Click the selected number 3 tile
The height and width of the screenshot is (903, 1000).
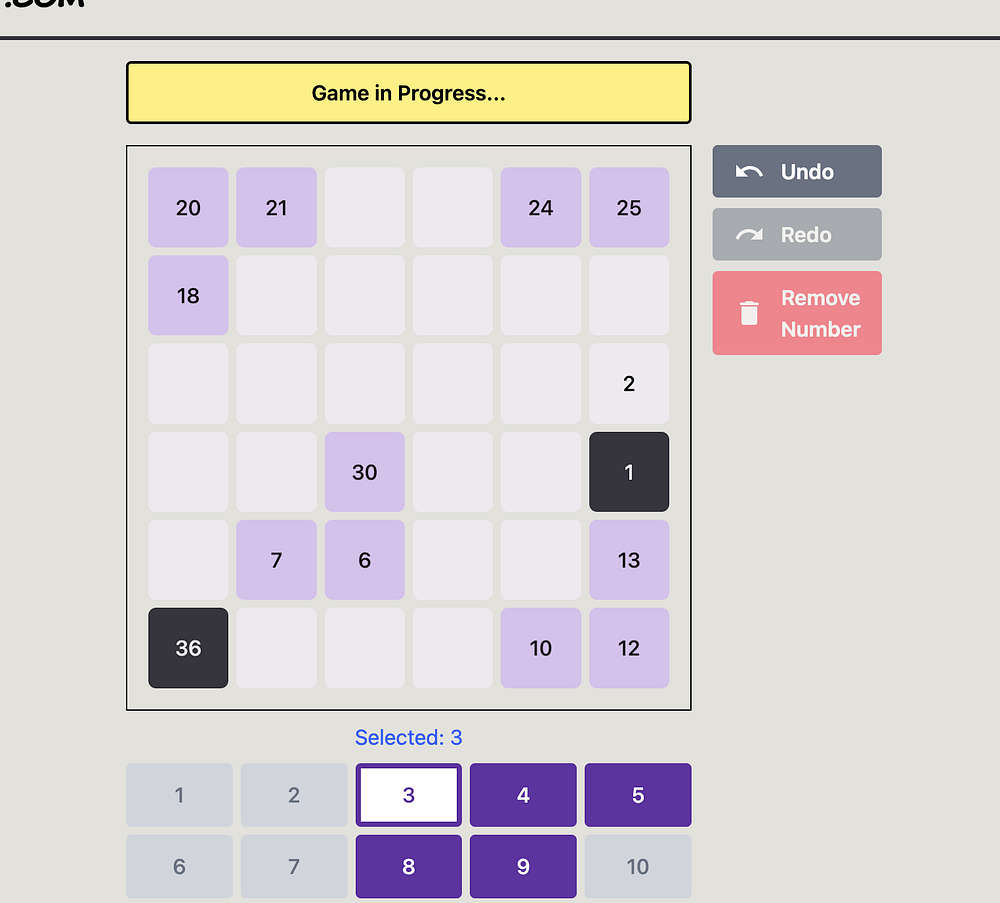point(408,795)
